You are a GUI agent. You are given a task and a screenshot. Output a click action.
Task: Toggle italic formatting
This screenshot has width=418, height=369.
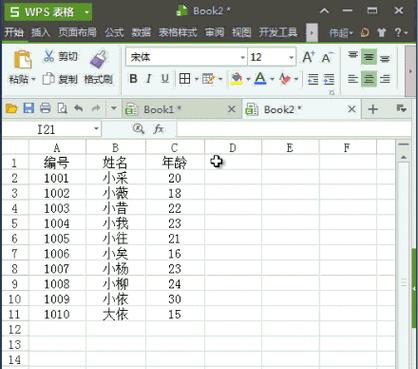(149, 79)
